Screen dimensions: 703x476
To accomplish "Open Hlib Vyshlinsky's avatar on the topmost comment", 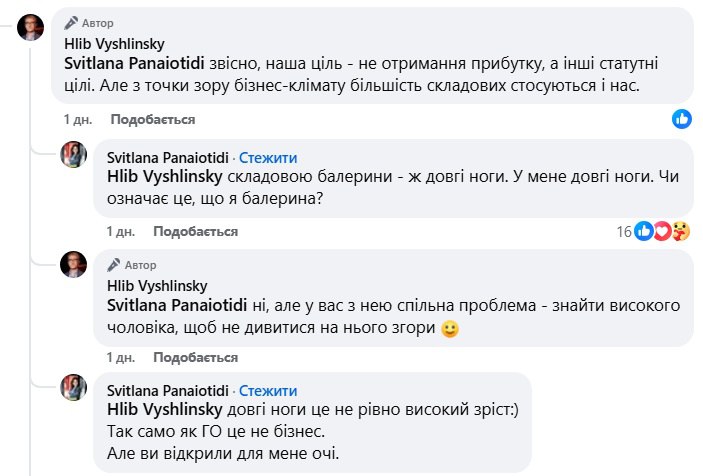I will 31,26.
